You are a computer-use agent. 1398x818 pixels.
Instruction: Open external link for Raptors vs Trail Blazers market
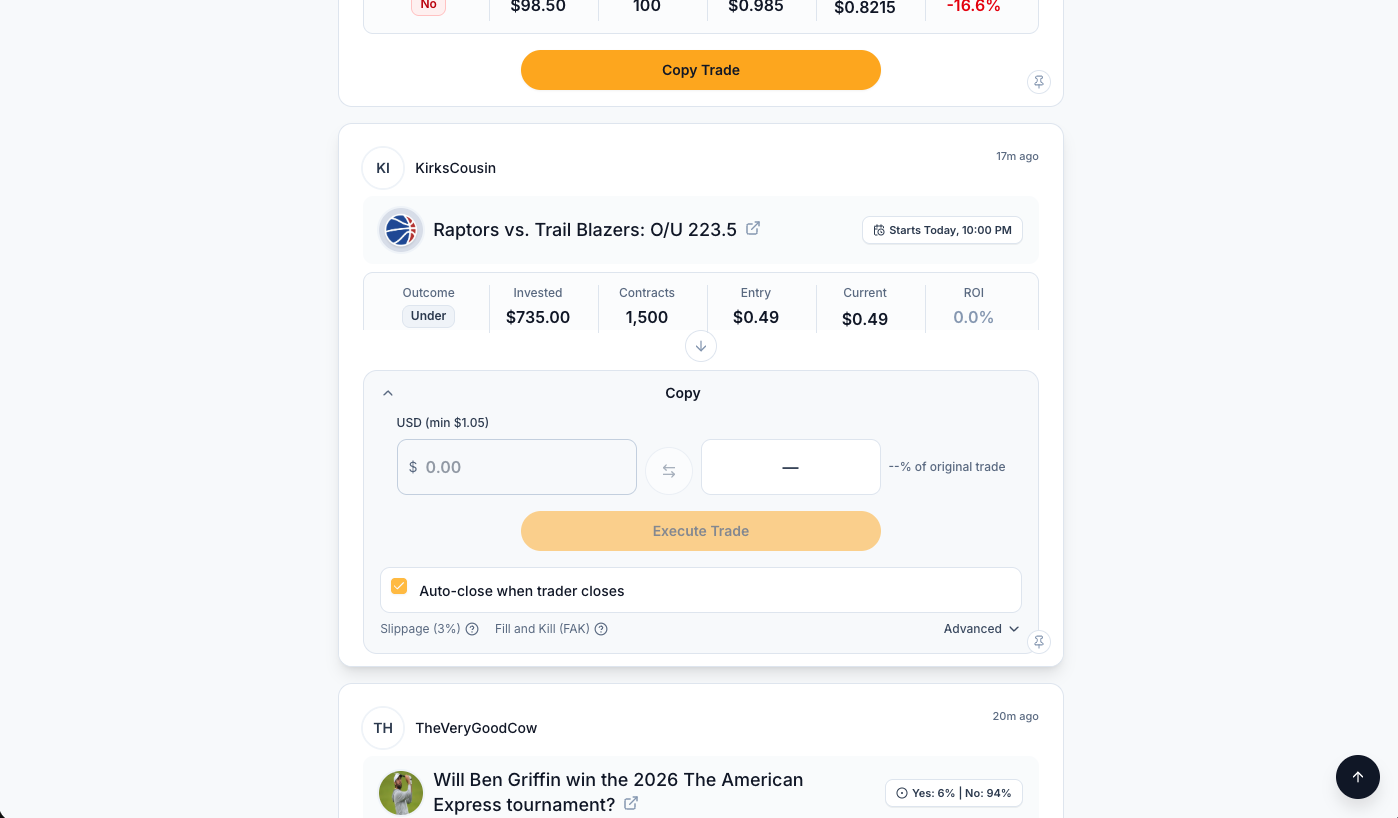[x=753, y=228]
